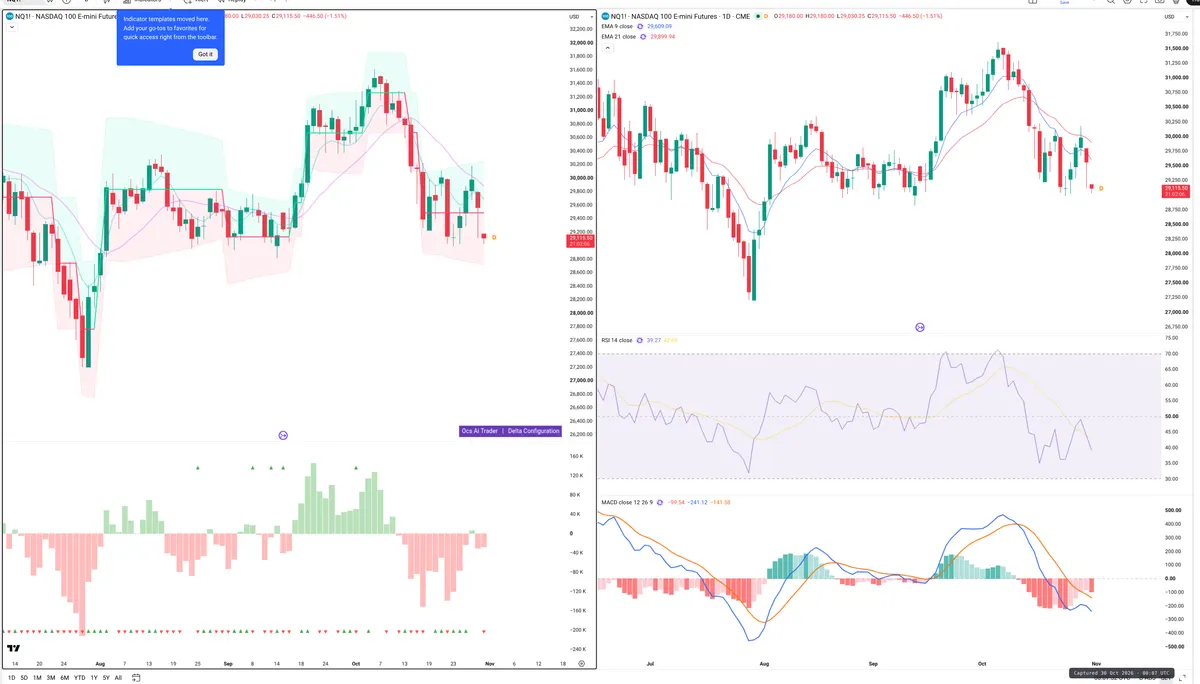Screen dimensions: 1200x684
Task: Select the EMA 21 close indicator label
Action: point(618,36)
